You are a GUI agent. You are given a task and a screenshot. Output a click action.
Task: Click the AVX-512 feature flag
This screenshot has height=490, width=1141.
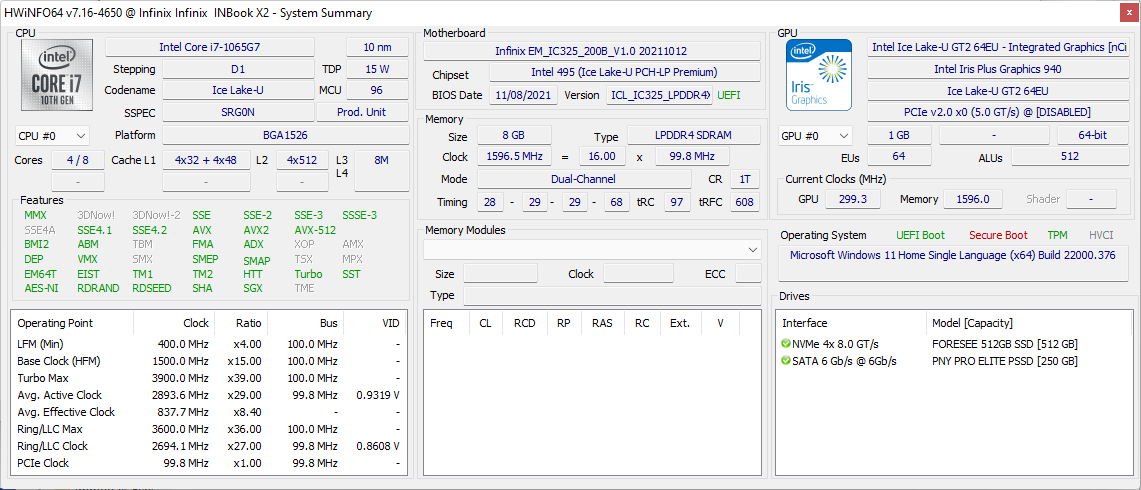(315, 230)
